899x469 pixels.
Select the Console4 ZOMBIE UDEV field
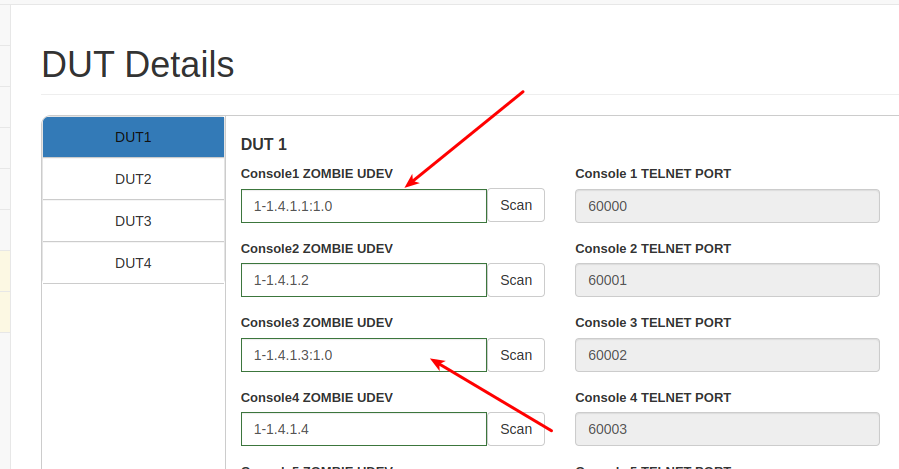pos(363,429)
